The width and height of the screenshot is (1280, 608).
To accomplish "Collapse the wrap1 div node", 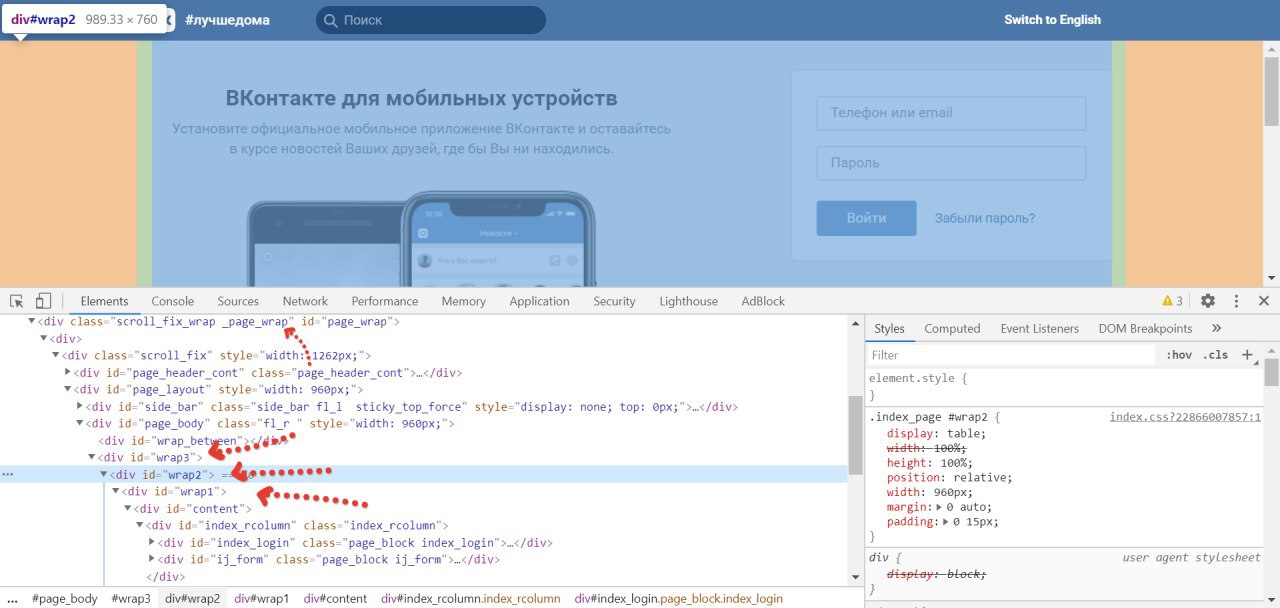I will pos(116,492).
